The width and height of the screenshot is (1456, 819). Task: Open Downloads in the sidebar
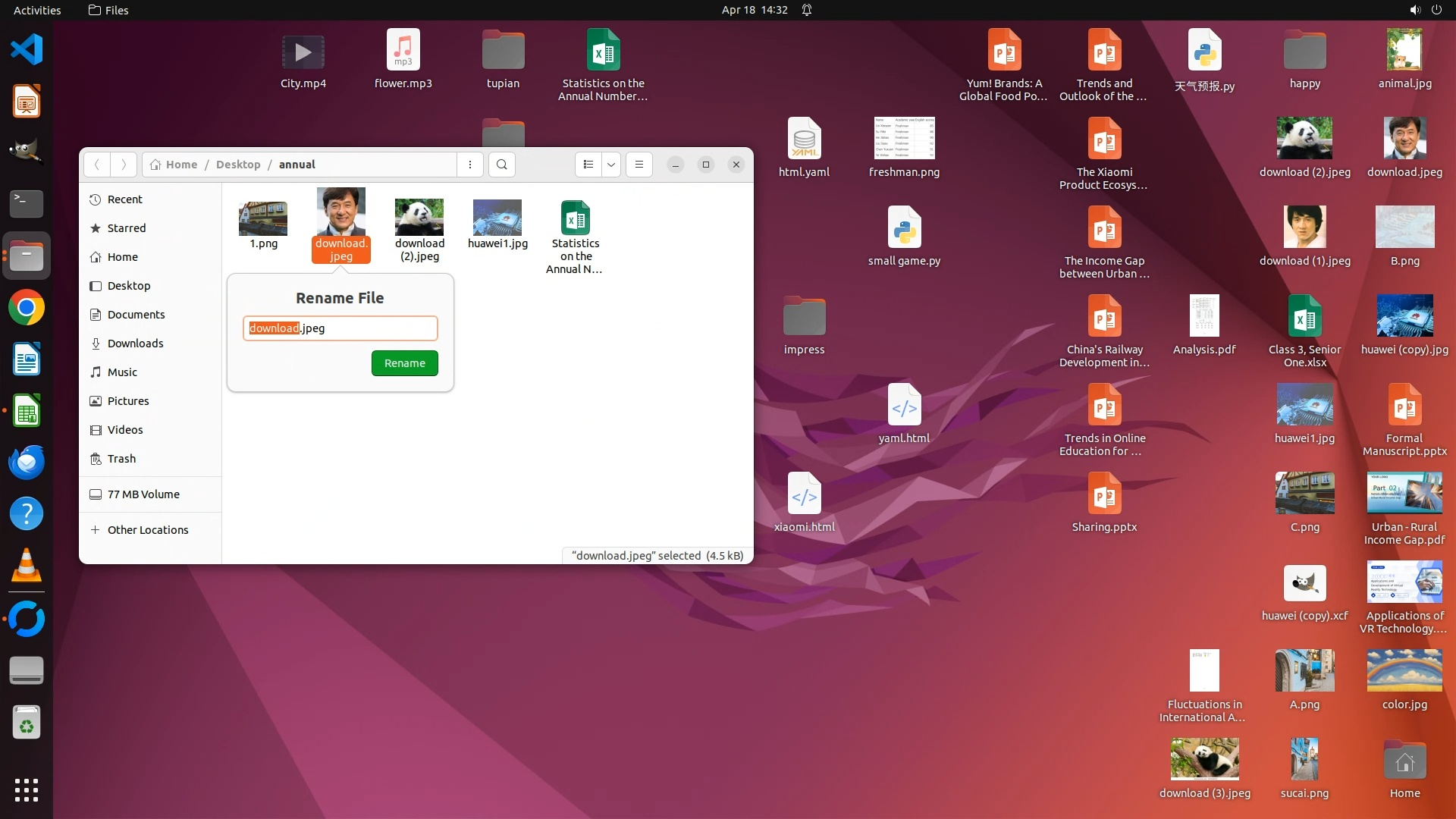135,344
